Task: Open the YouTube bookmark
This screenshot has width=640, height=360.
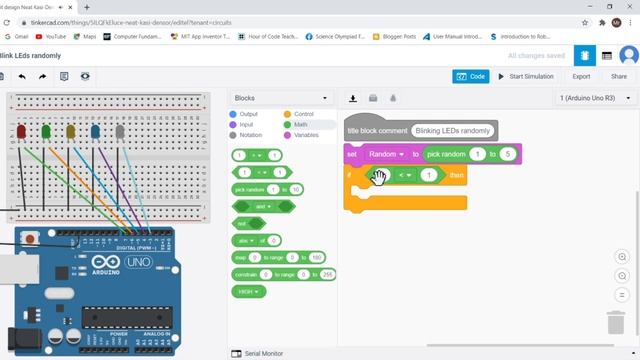Action: point(51,36)
